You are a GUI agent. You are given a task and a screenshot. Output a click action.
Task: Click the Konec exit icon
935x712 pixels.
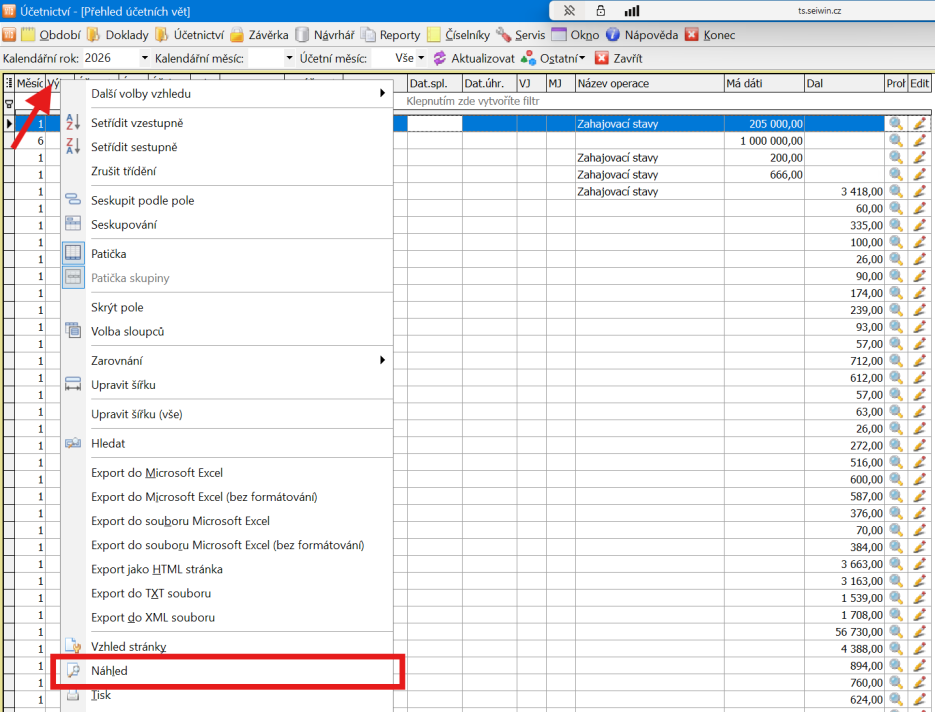point(691,35)
